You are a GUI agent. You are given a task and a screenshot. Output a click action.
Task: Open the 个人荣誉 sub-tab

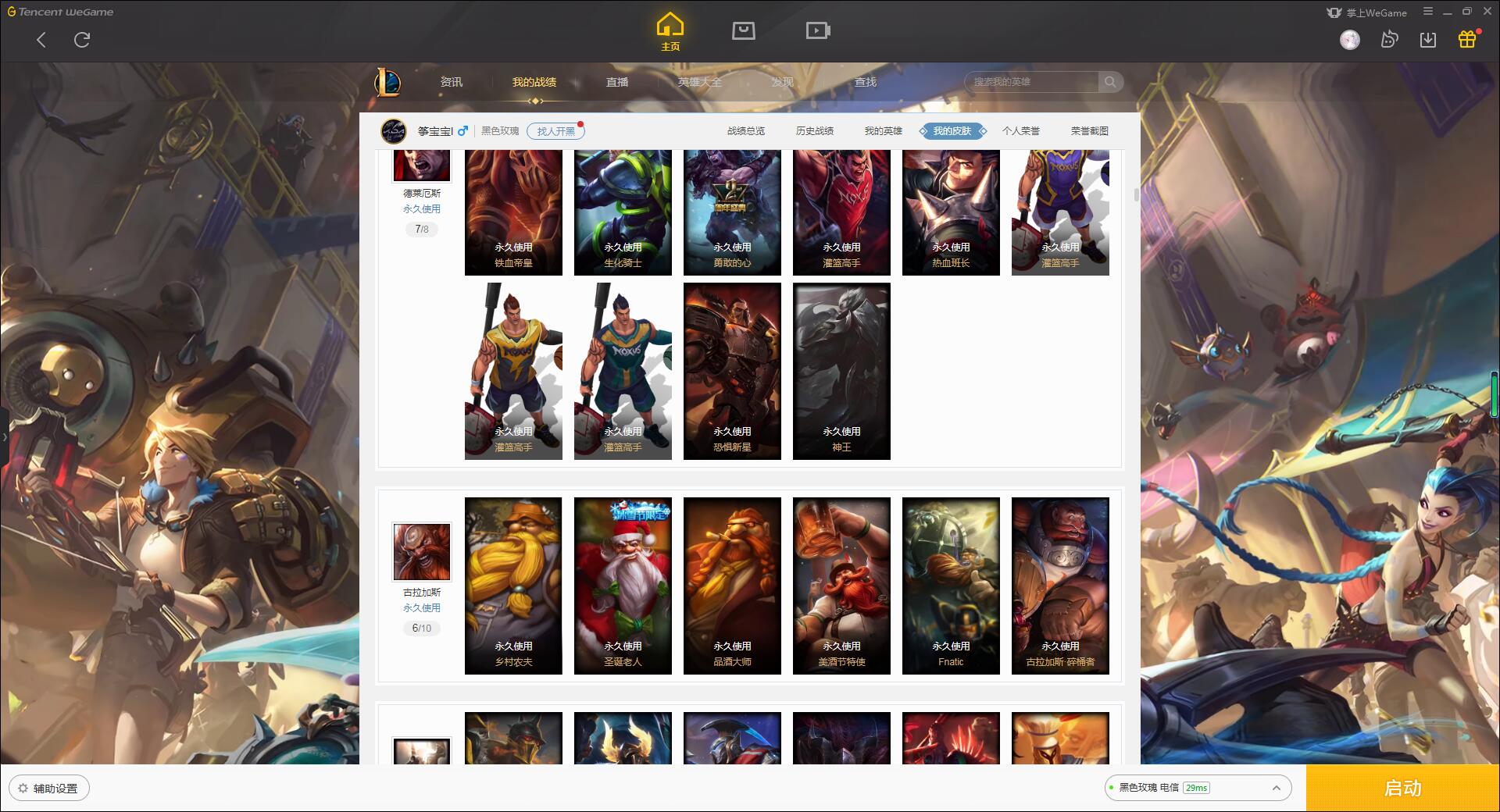[x=1021, y=131]
